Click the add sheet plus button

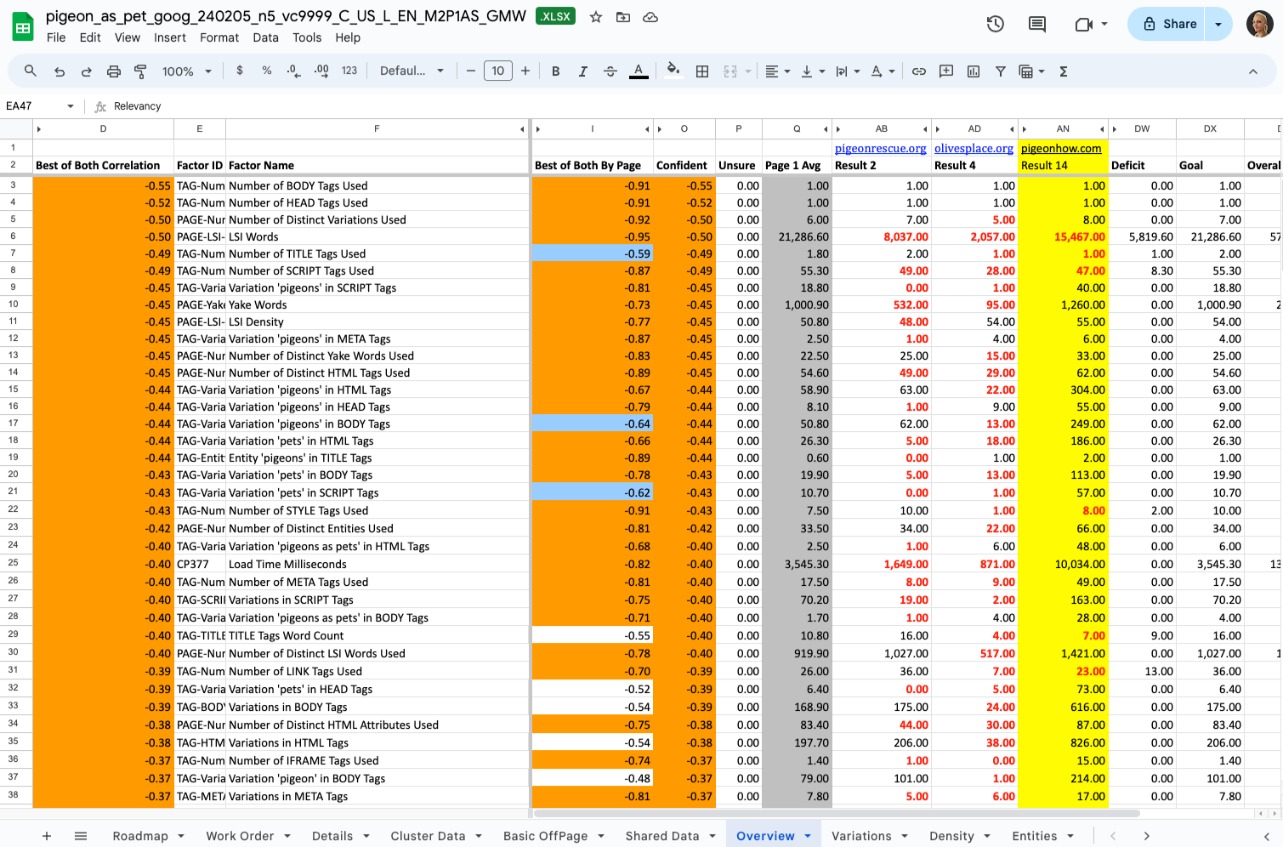(x=46, y=835)
